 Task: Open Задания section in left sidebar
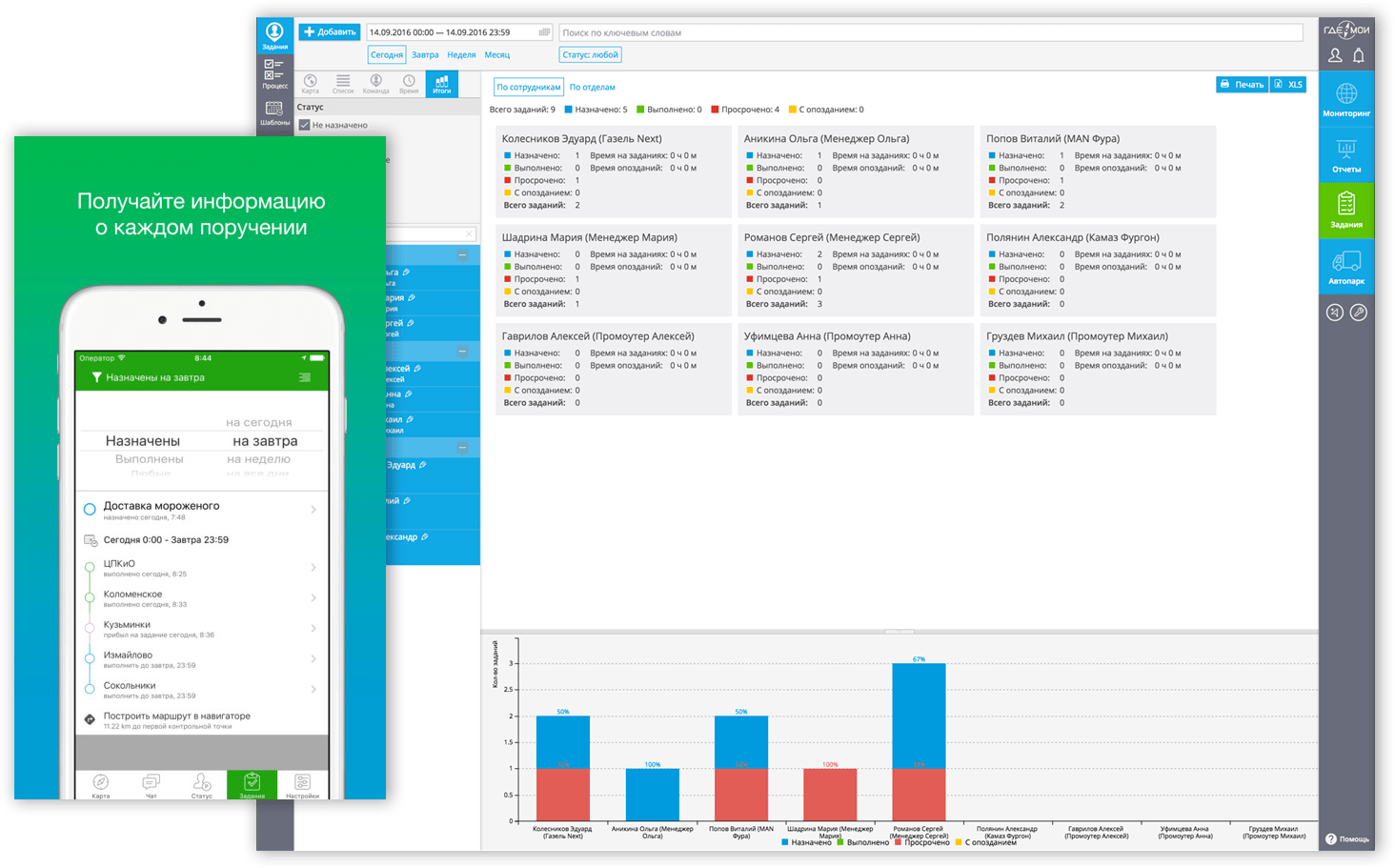[274, 35]
